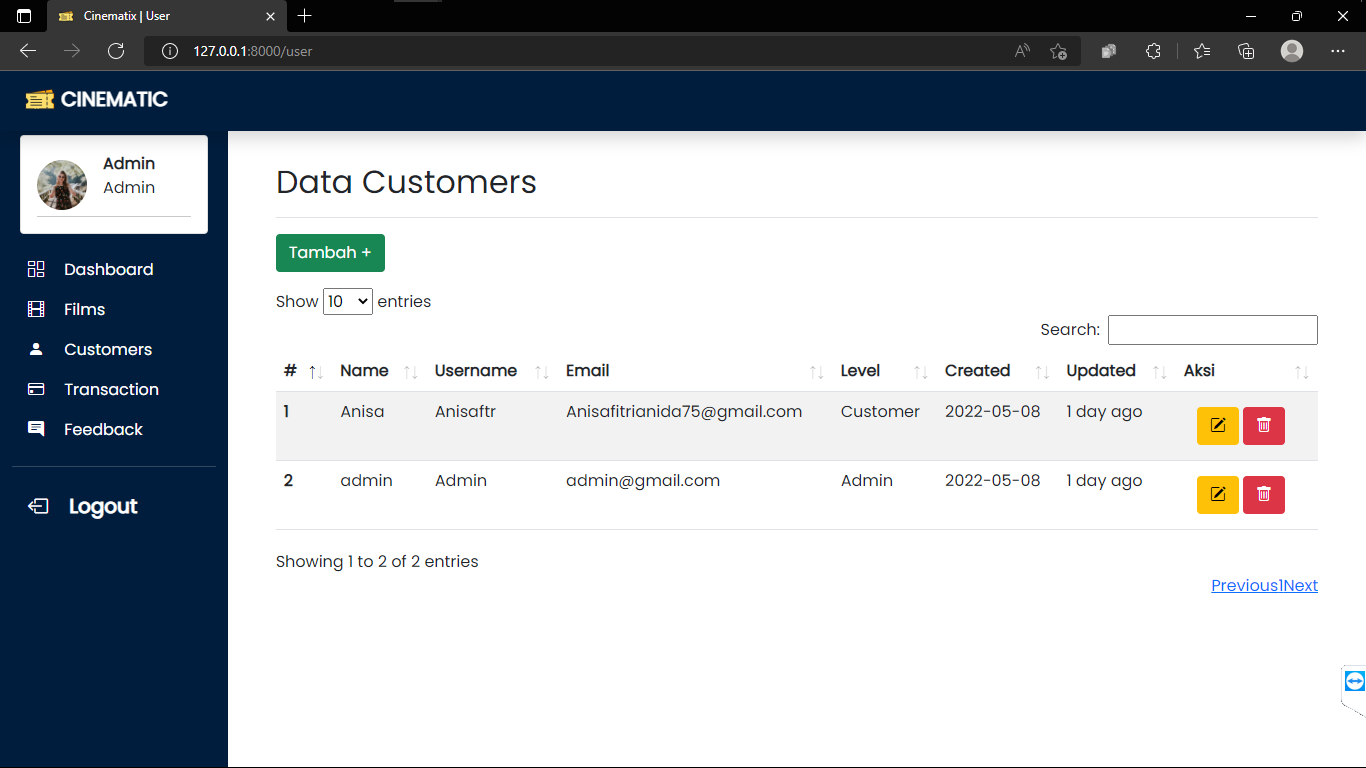This screenshot has width=1366, height=768.
Task: Go back with the browser back arrow
Action: [28, 51]
